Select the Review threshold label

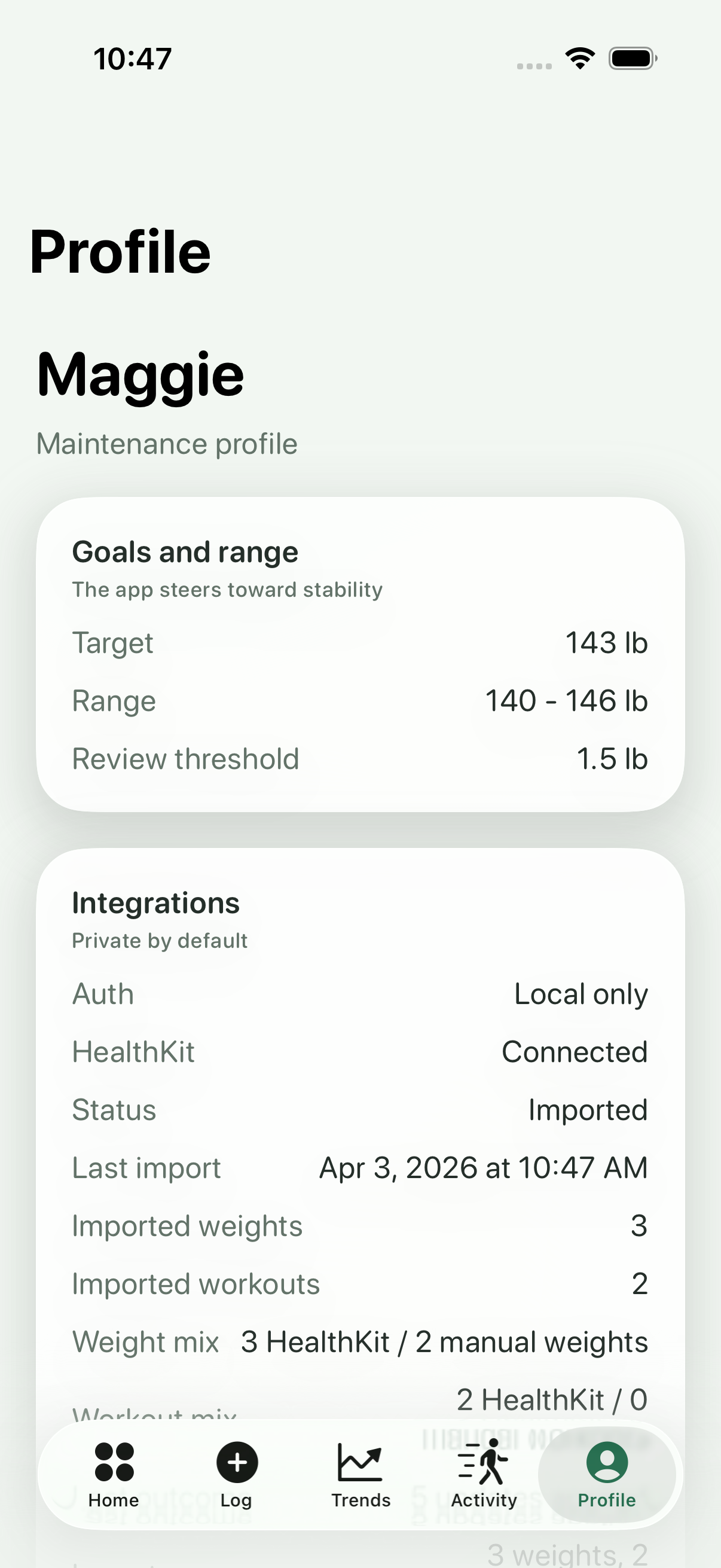(x=185, y=758)
